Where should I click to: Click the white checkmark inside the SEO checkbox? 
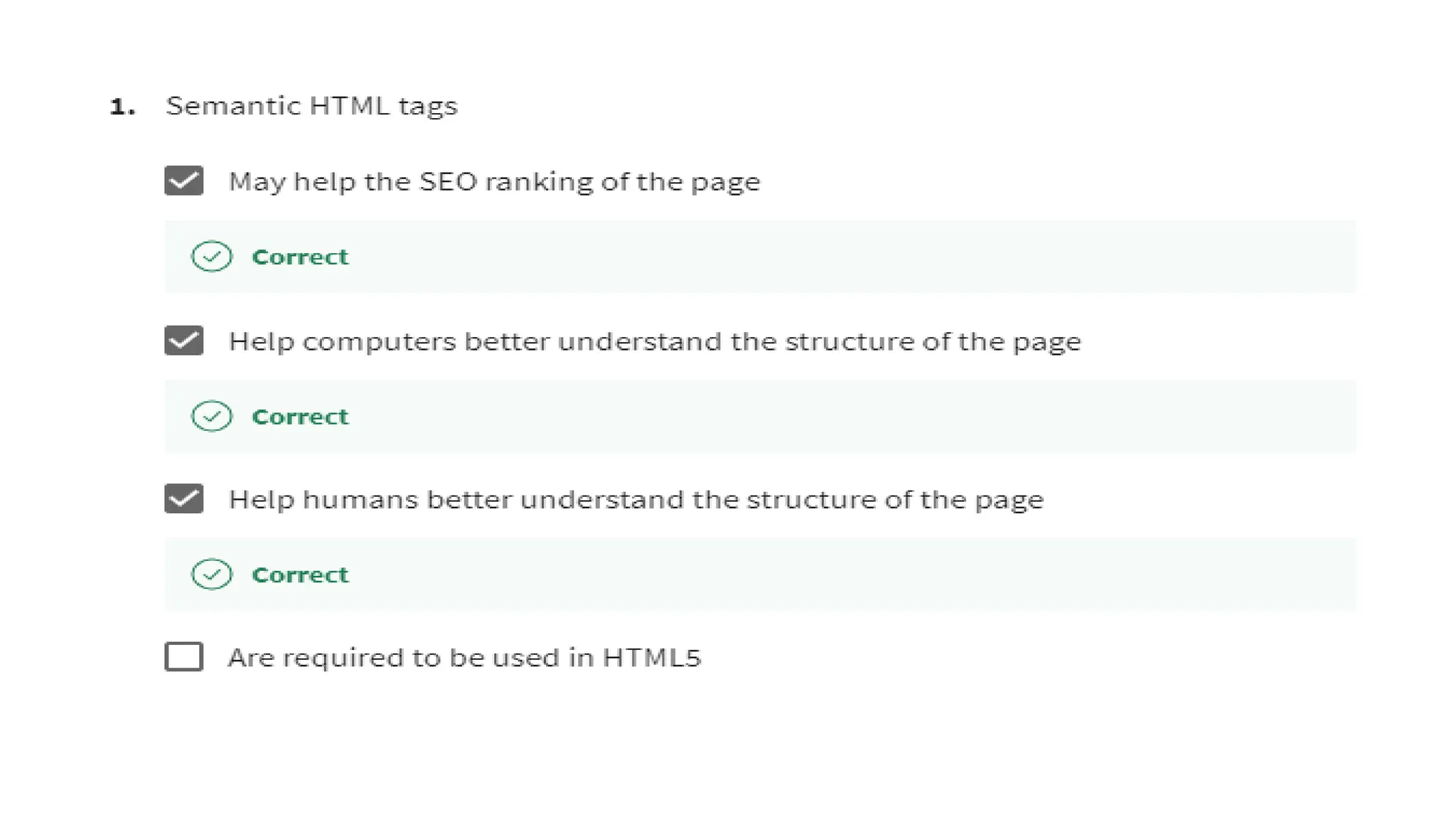(x=184, y=181)
